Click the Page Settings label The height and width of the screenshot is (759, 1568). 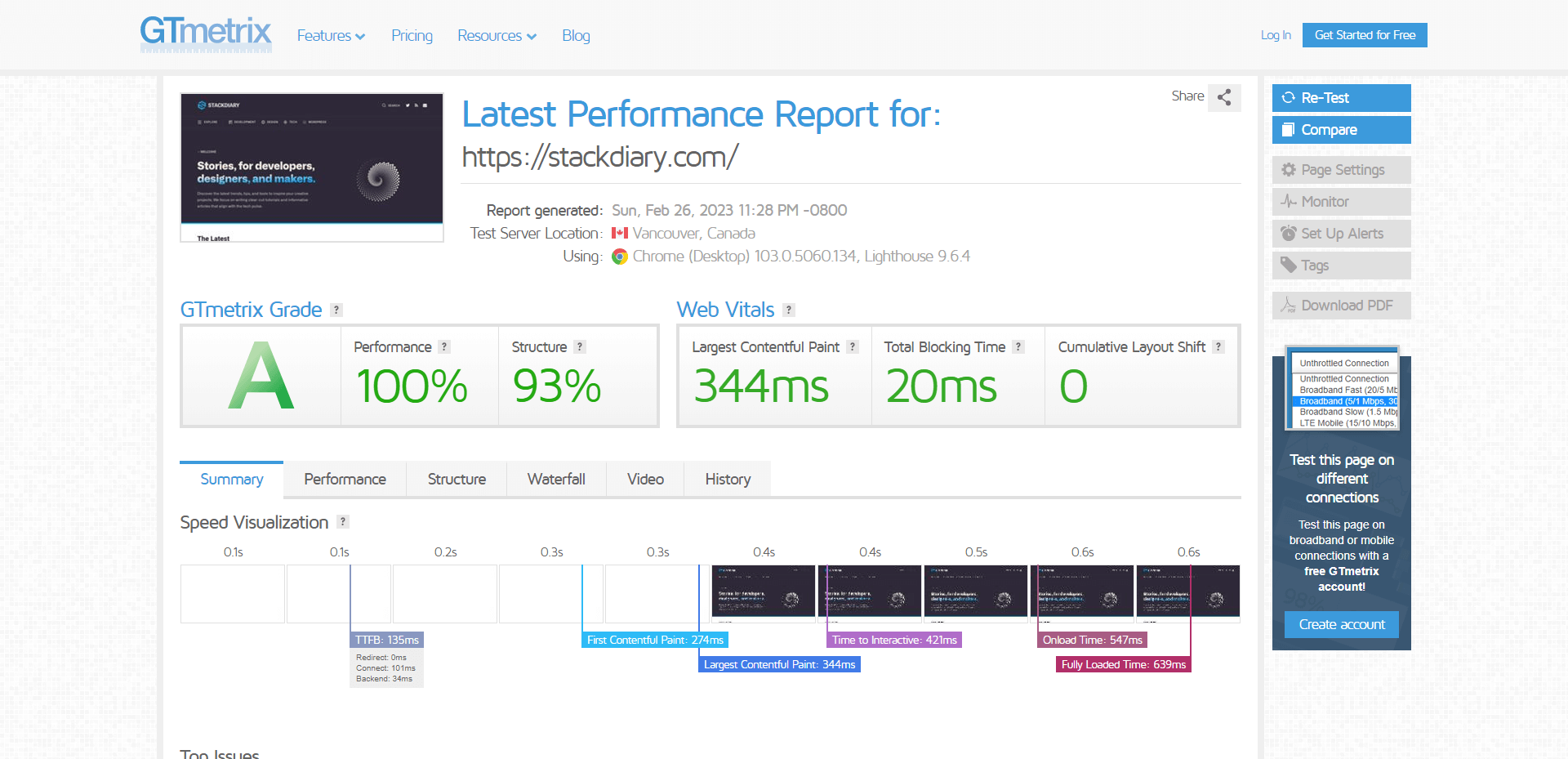point(1343,170)
